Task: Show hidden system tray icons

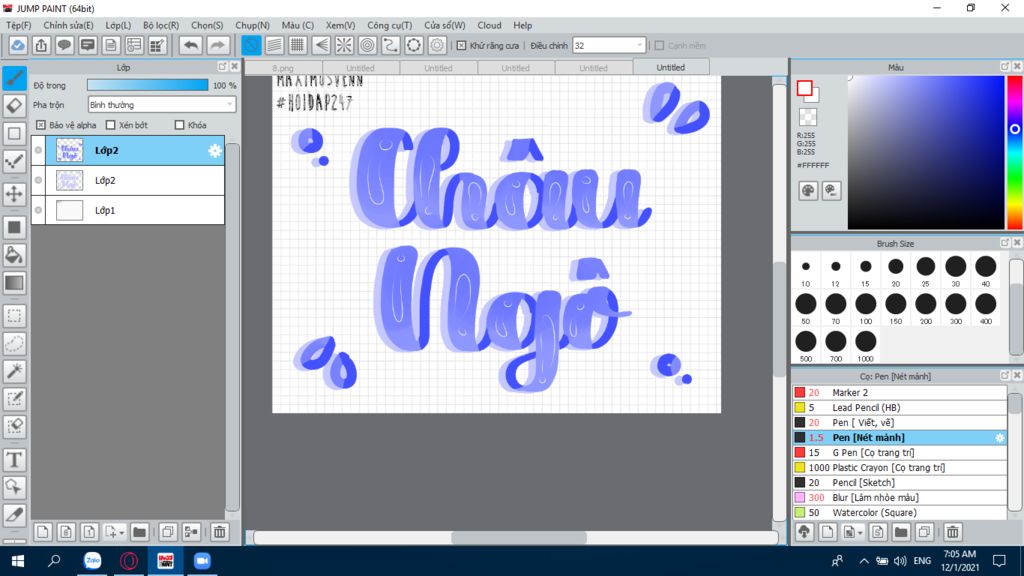Action: [x=864, y=561]
